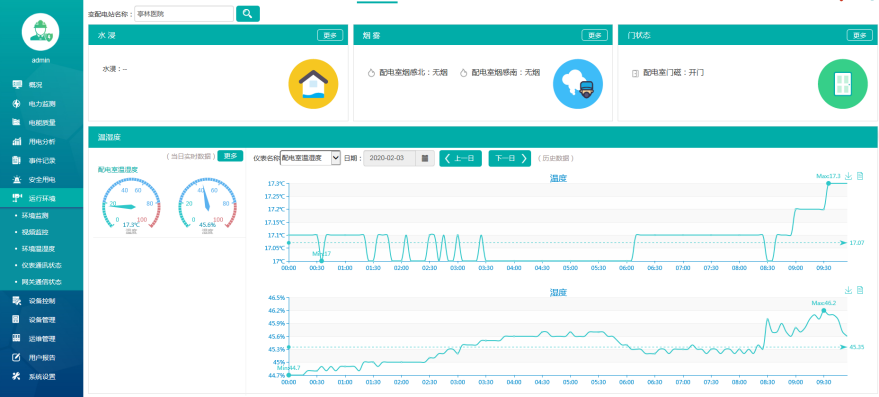This screenshot has width=879, height=397.
Task: Open data view of 温度 chart
Action: [861, 176]
